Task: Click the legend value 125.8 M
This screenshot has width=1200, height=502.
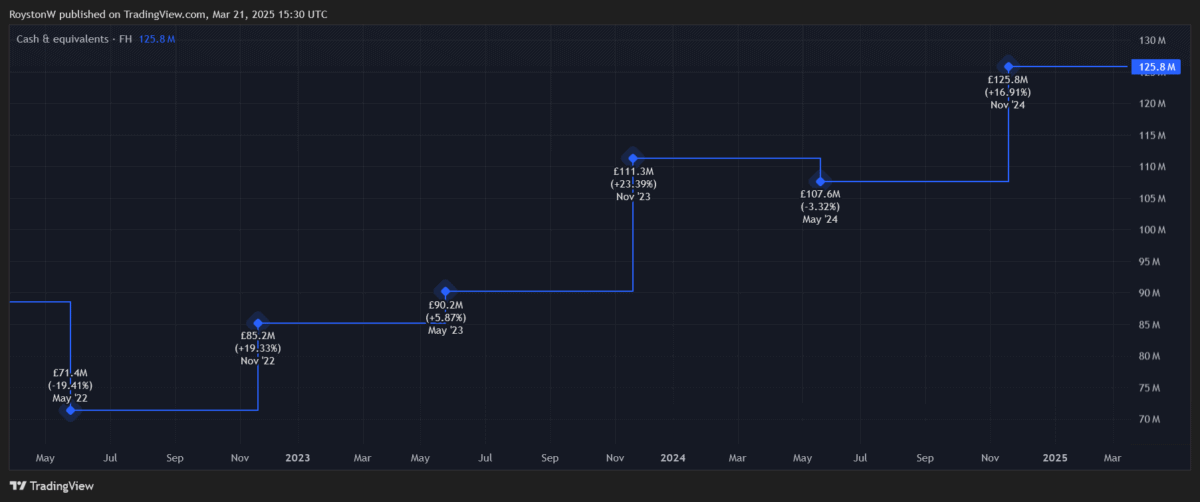Action: coord(157,39)
